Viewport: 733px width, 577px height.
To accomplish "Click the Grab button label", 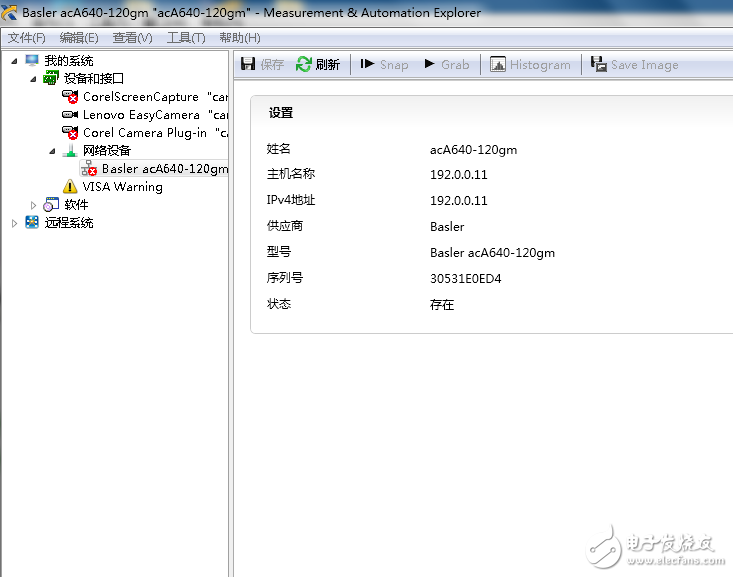I will pos(455,65).
